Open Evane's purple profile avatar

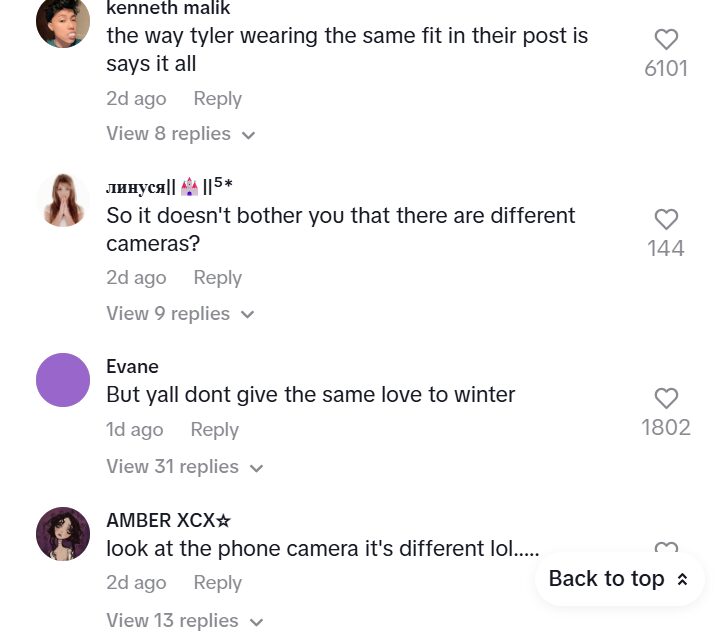[63, 380]
